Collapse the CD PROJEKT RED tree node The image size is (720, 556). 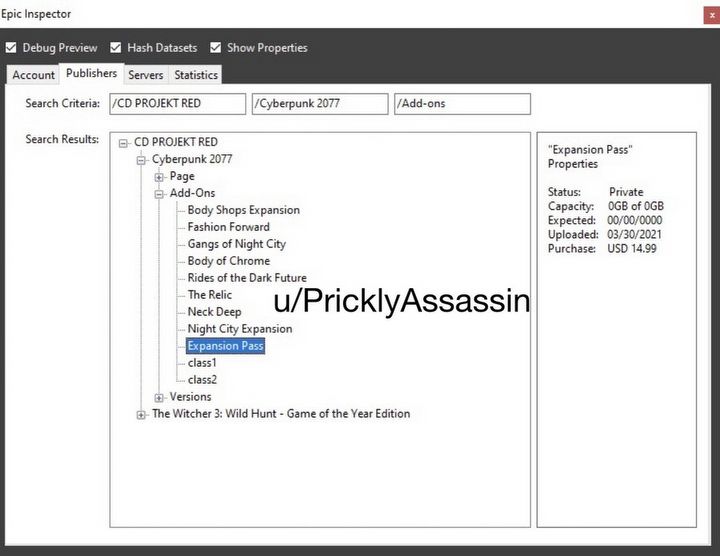[124, 143]
